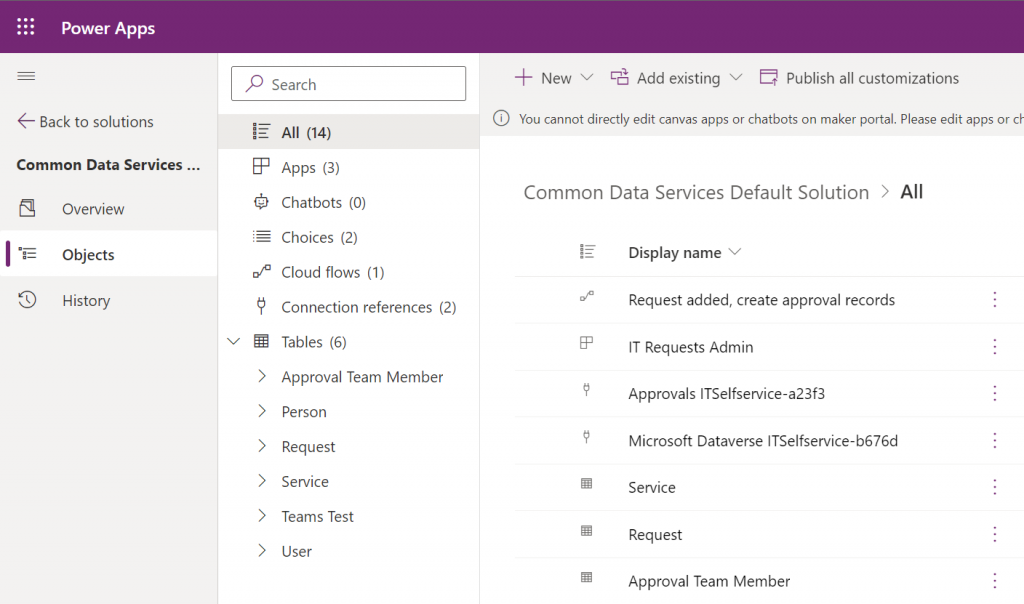Click the Choices list icon
1024x604 pixels.
coord(261,236)
